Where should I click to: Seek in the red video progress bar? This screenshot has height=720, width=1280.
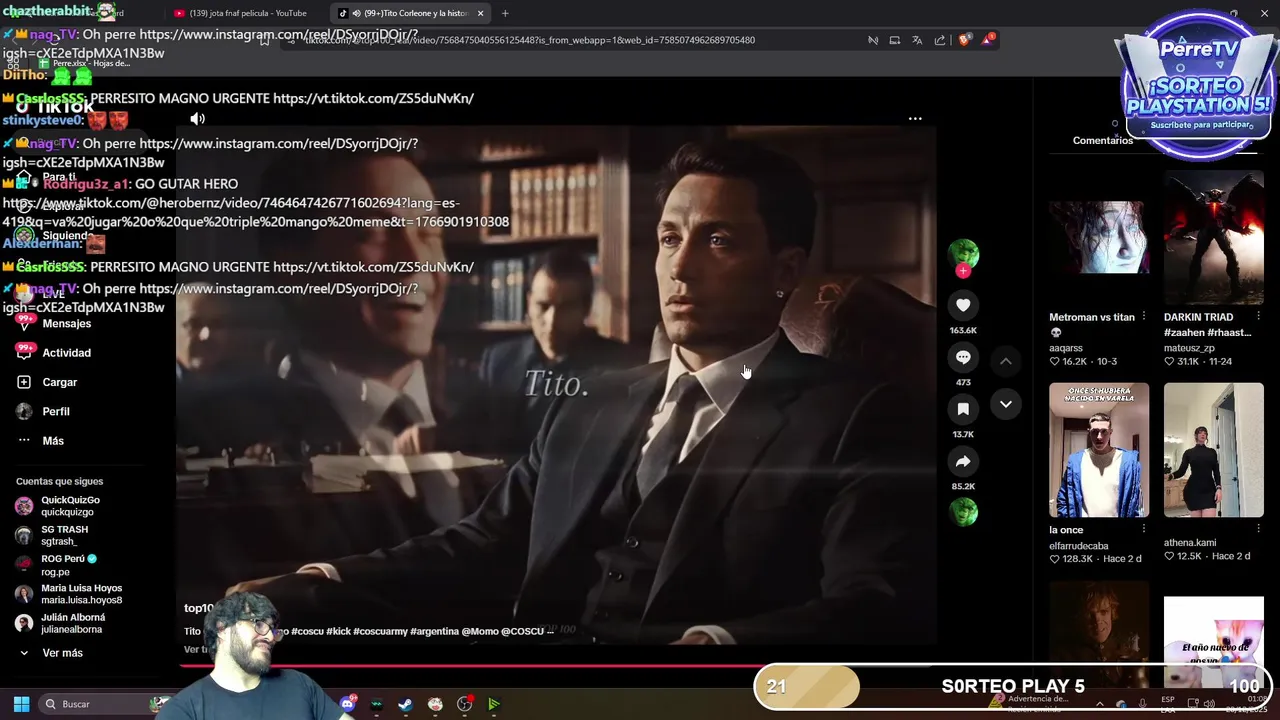pos(556,664)
